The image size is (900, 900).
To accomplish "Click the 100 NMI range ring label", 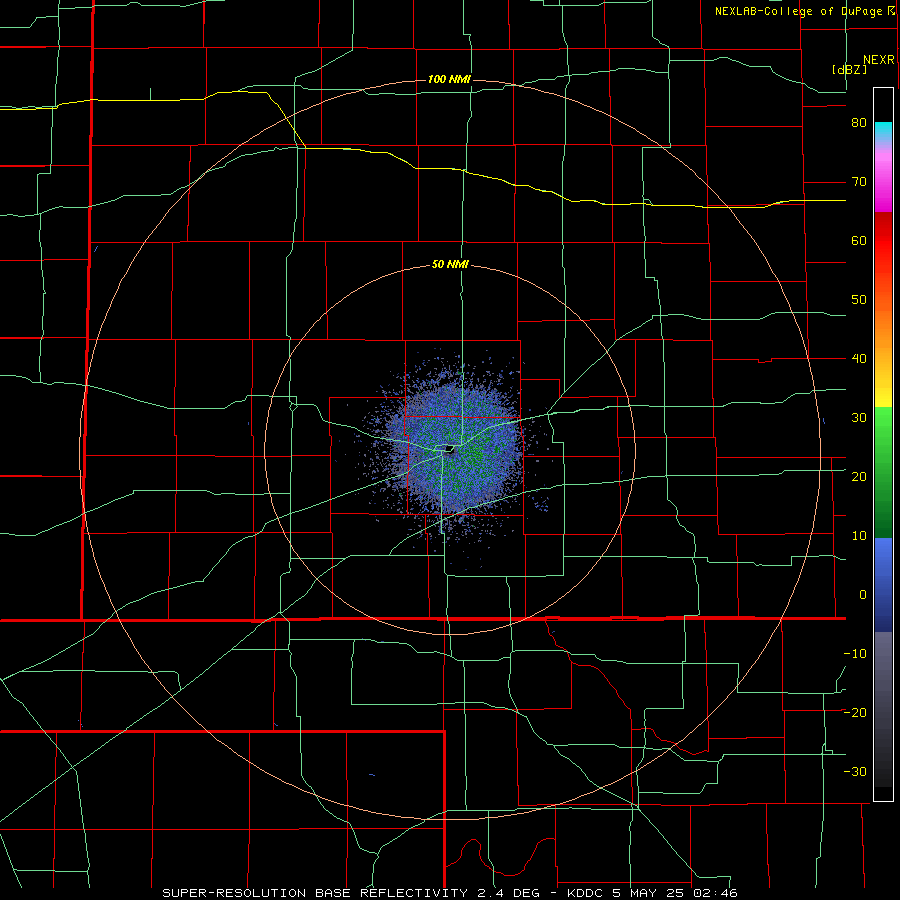I will pos(449,79).
